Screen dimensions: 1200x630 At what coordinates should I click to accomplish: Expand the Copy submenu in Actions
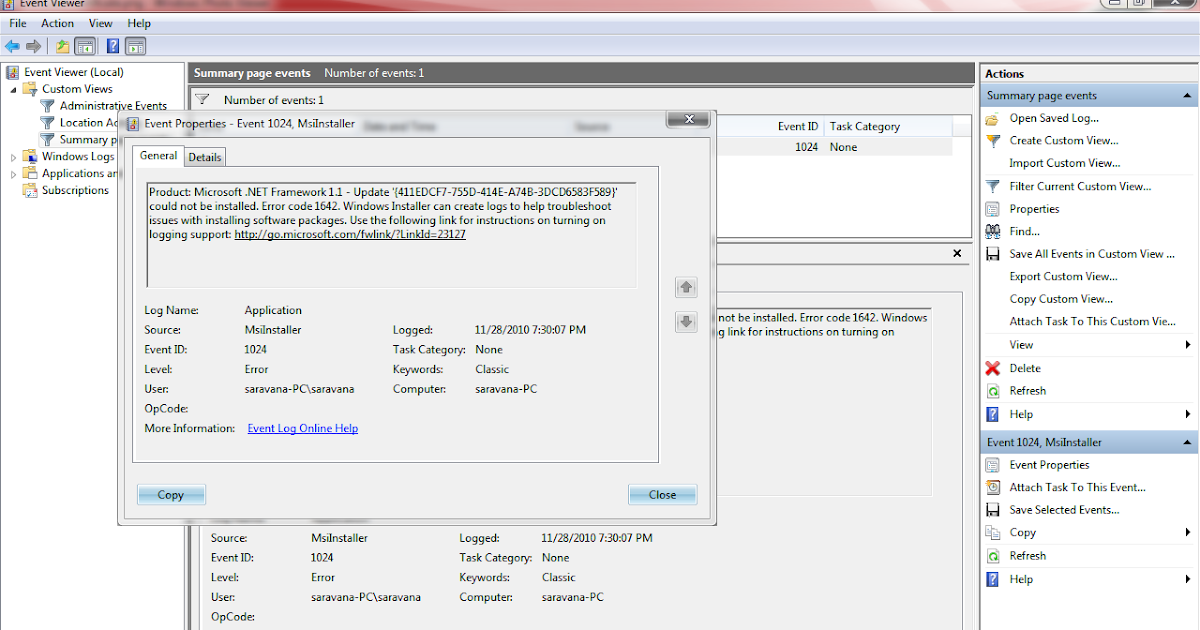pos(1188,533)
